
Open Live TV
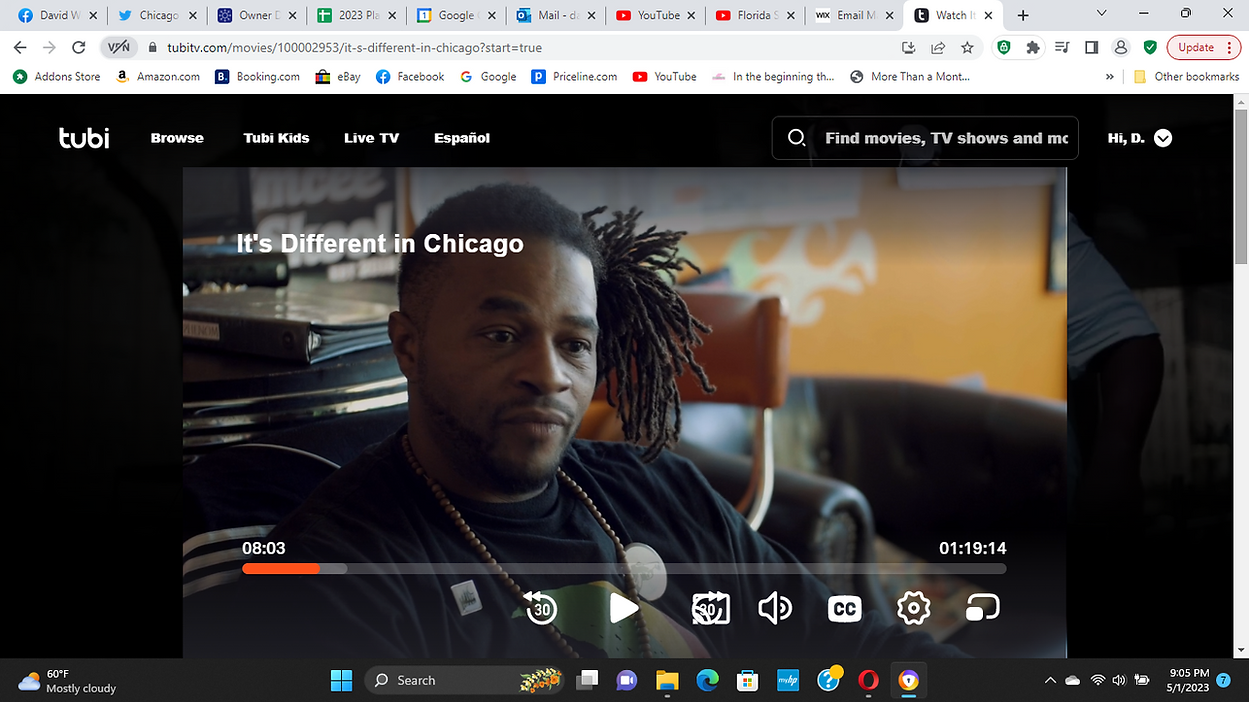coord(371,138)
